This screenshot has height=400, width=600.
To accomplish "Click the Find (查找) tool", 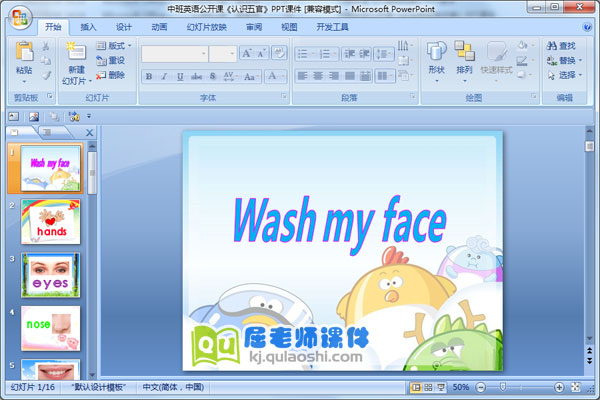I will coord(561,45).
